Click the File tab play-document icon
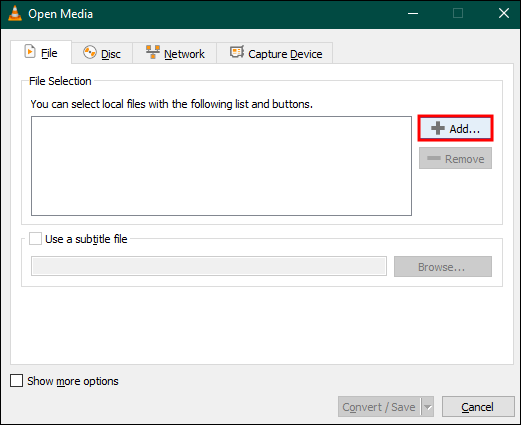Viewport: 521px width, 425px height. (30, 52)
